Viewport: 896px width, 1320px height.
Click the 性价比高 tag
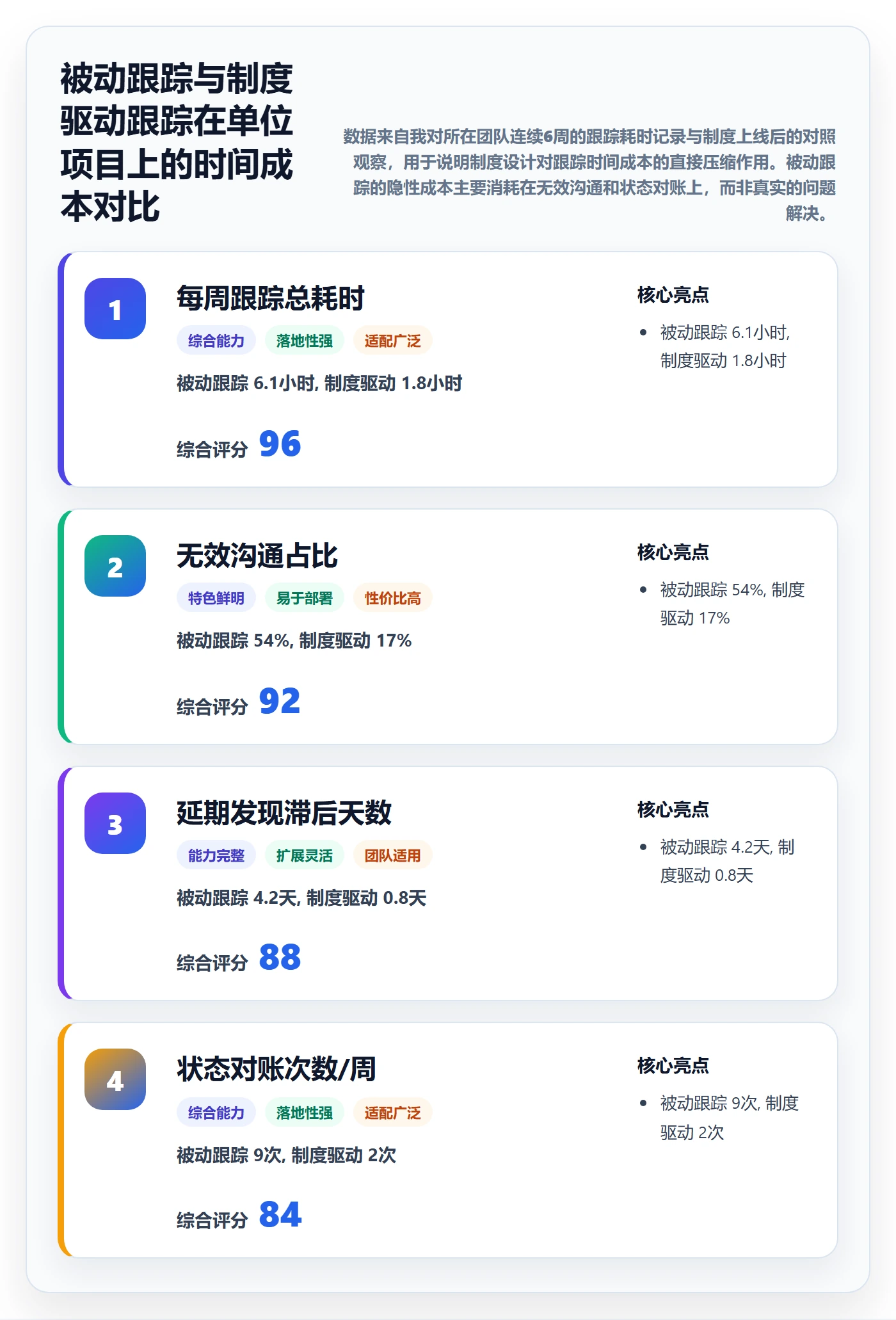click(x=393, y=598)
